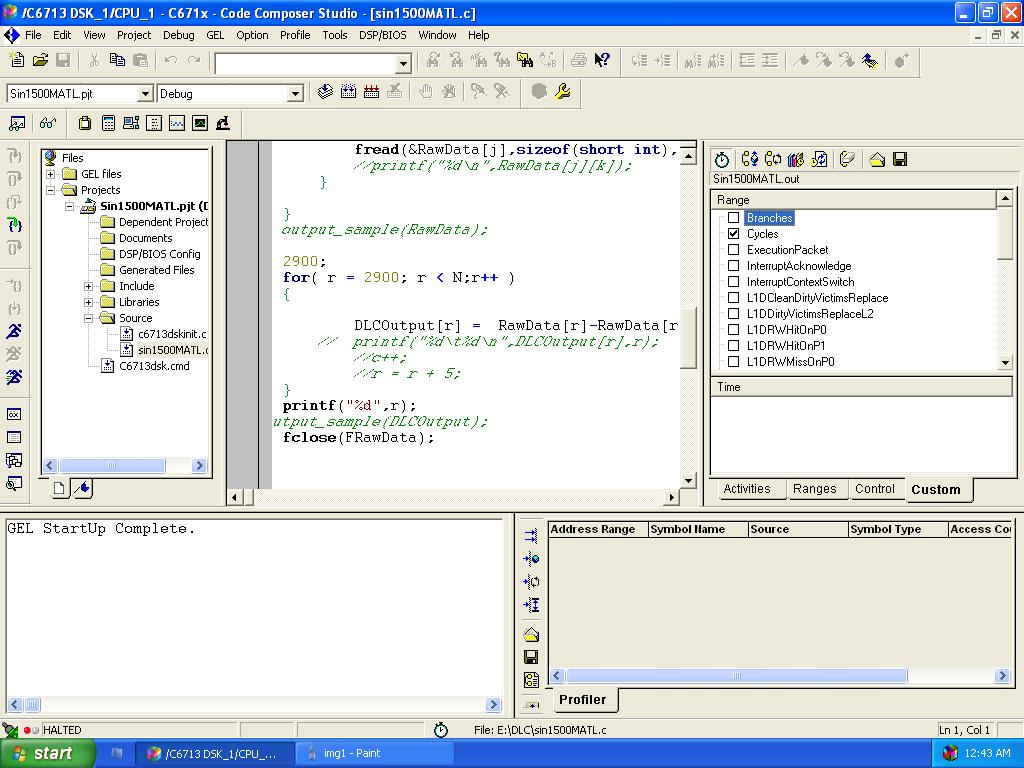Tick the InterruptAcknowledge checkbox
Screen dimensions: 1024x768
tap(733, 266)
